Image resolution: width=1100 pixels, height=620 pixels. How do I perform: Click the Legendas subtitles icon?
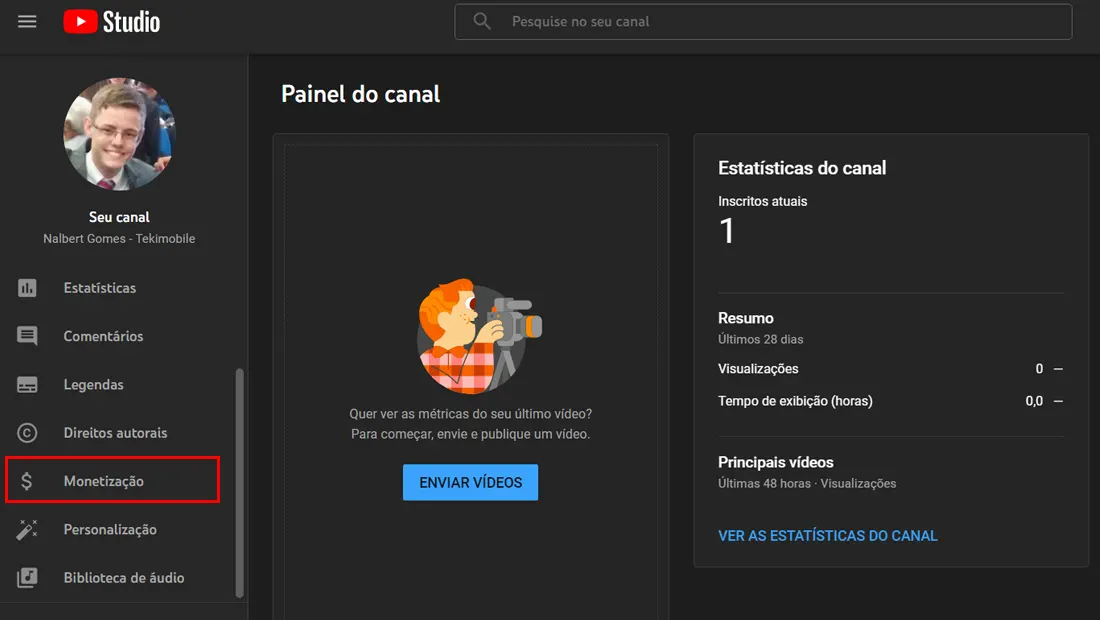27,384
